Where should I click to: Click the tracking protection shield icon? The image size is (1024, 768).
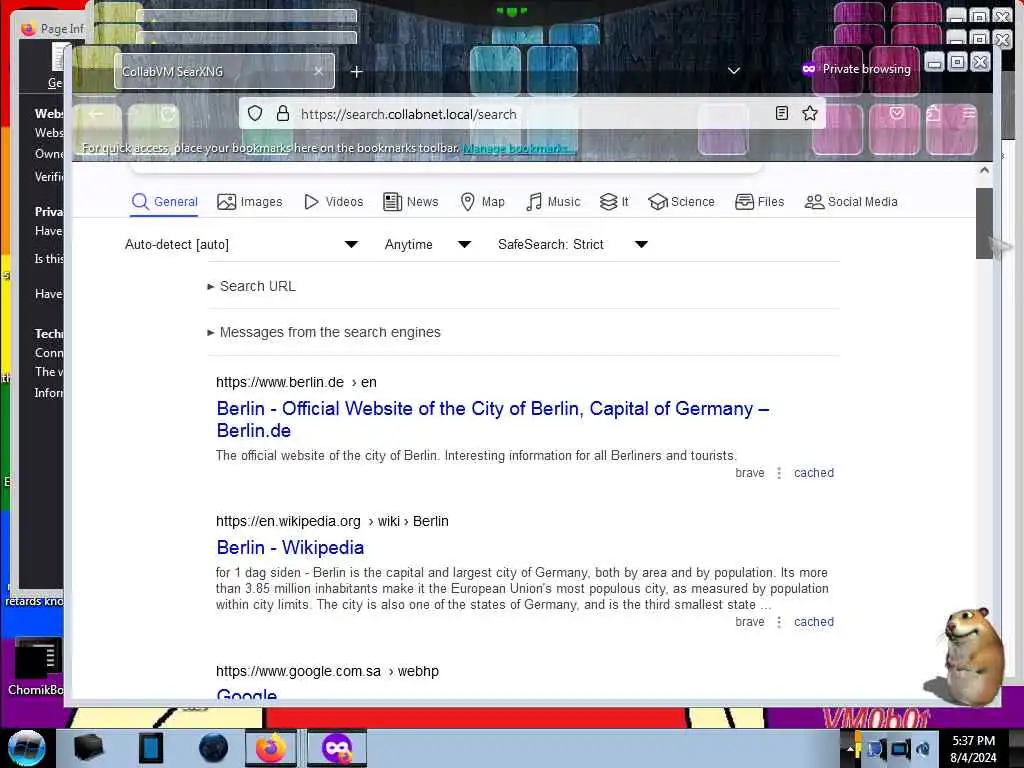(x=255, y=114)
